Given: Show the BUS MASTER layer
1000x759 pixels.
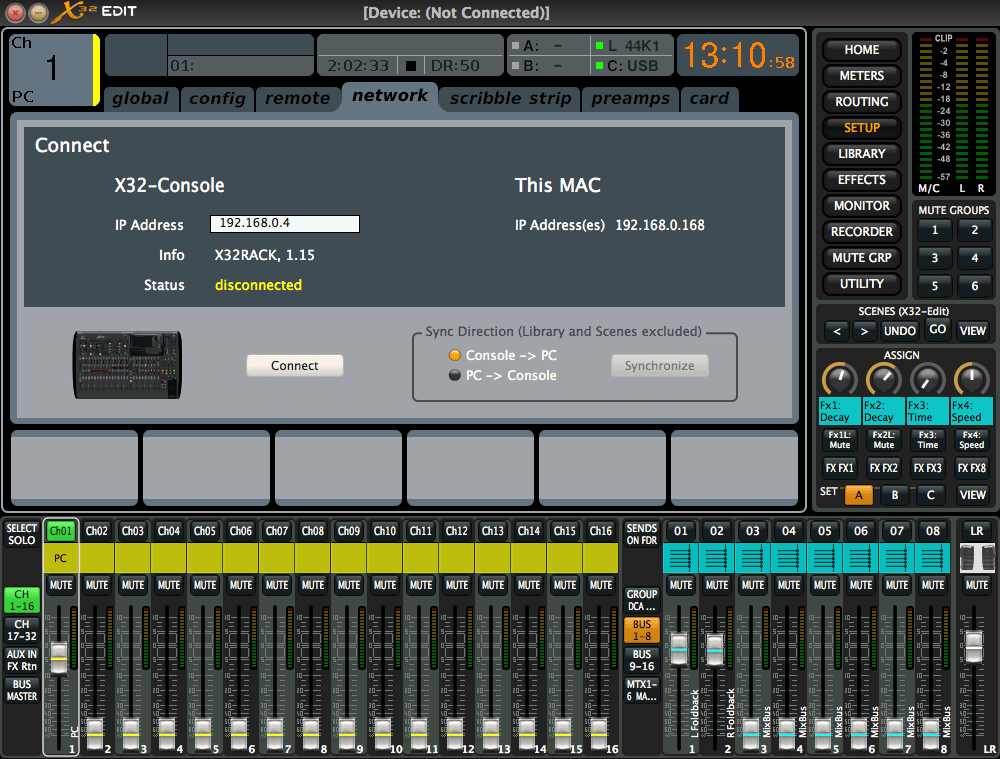Looking at the screenshot, I should (x=22, y=690).
